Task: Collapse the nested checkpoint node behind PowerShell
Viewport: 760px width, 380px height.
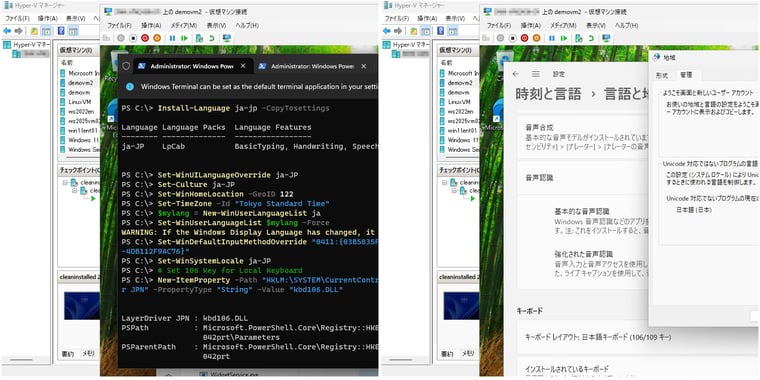Action: tap(75, 191)
